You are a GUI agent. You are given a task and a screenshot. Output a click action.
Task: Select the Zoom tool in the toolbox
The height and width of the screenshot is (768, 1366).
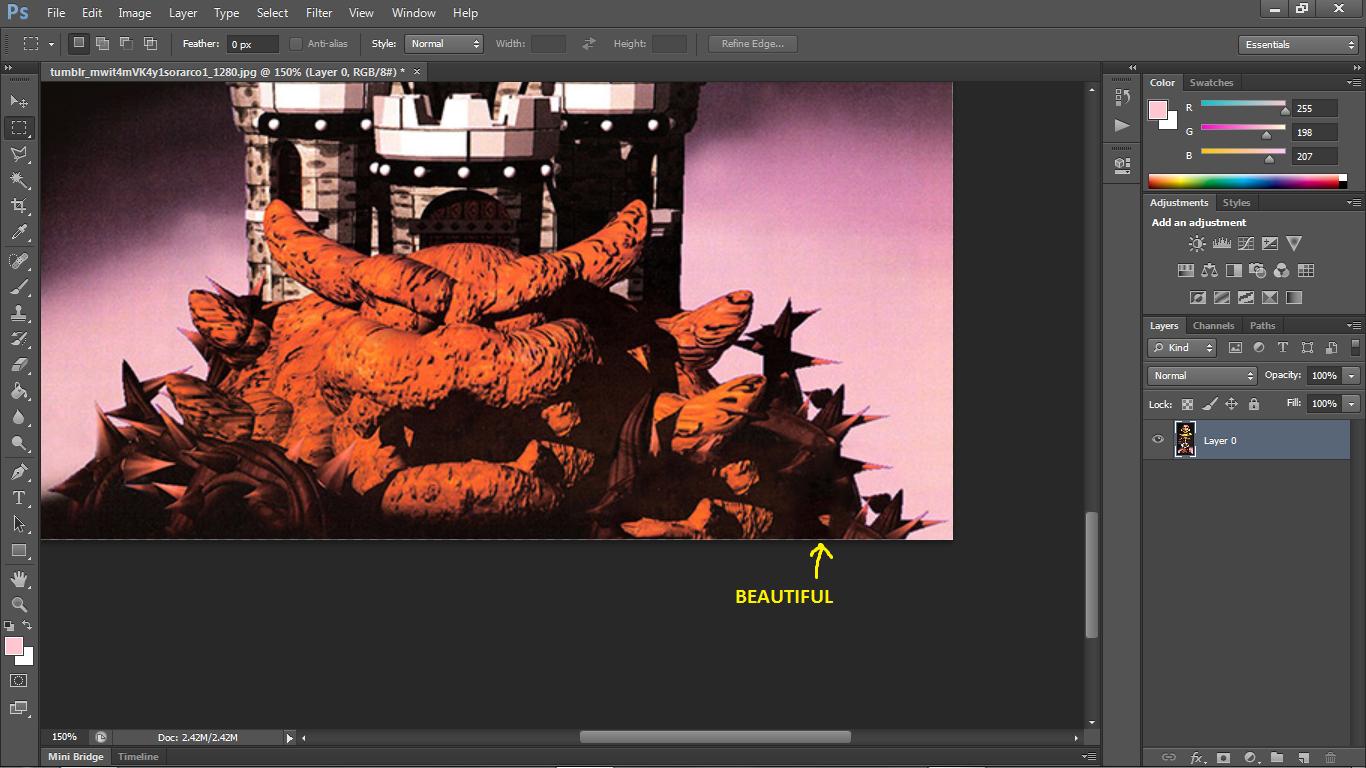[19, 605]
